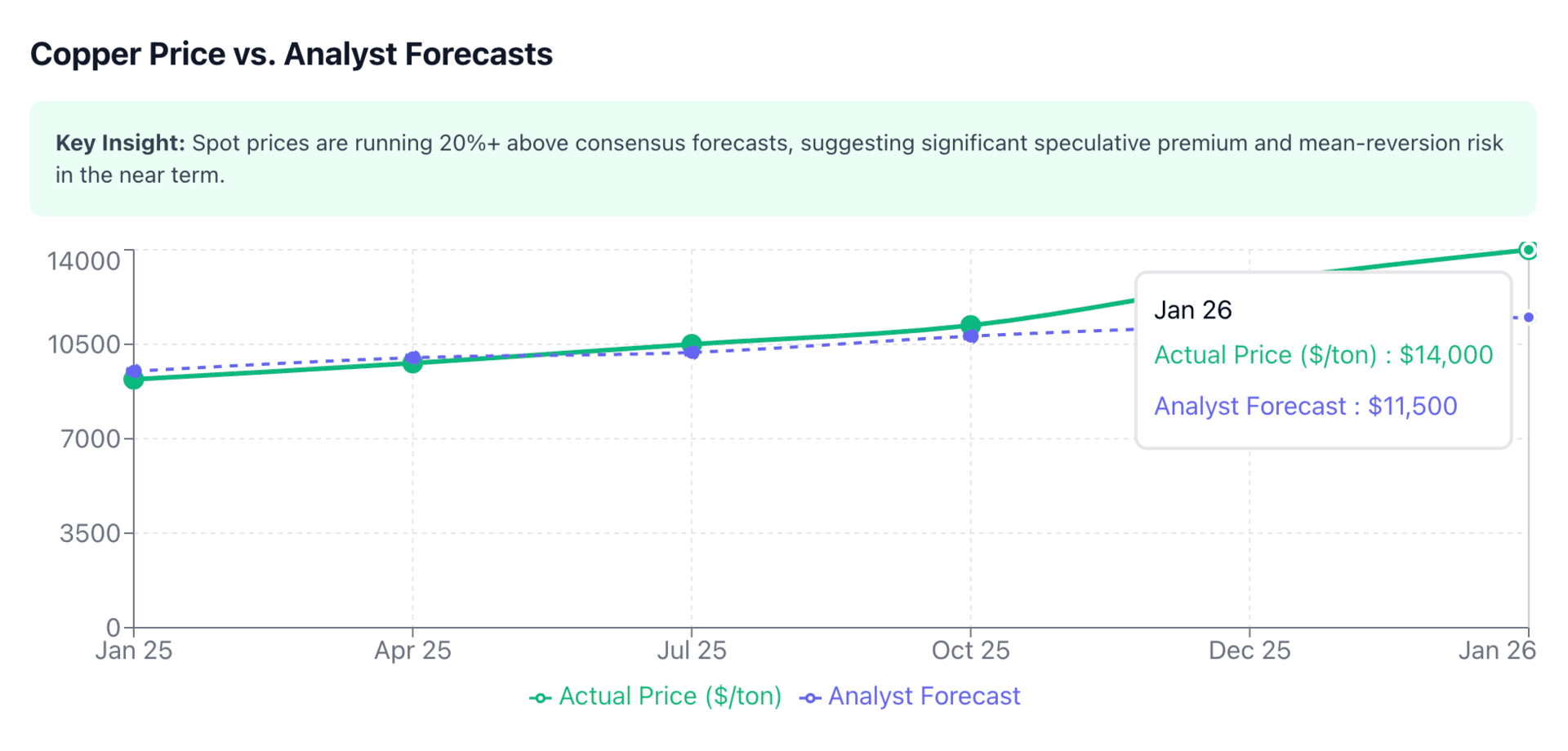Click the purple Jan 26 forecast point

[1528, 318]
